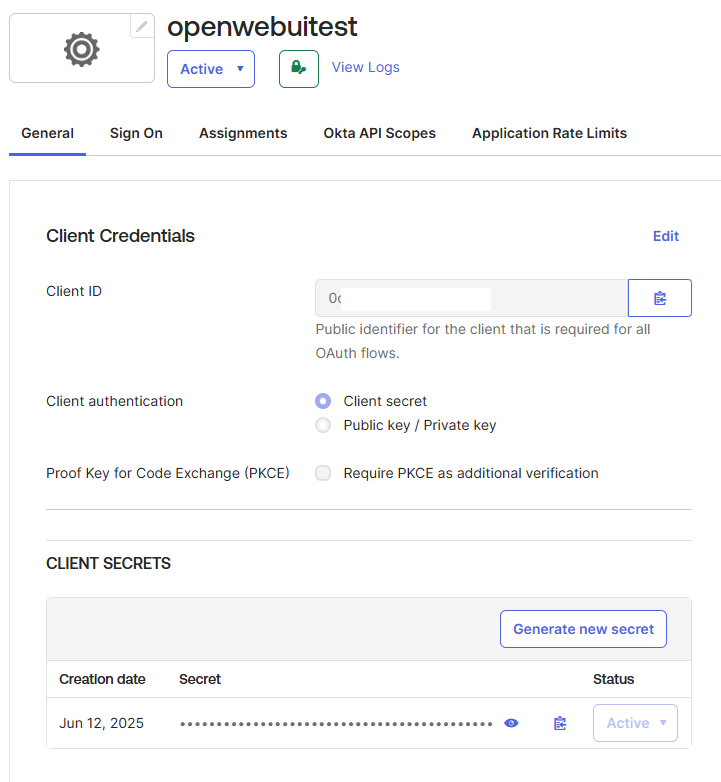Switch to the Sign On tab
Viewport: 721px width, 782px height.
point(136,133)
